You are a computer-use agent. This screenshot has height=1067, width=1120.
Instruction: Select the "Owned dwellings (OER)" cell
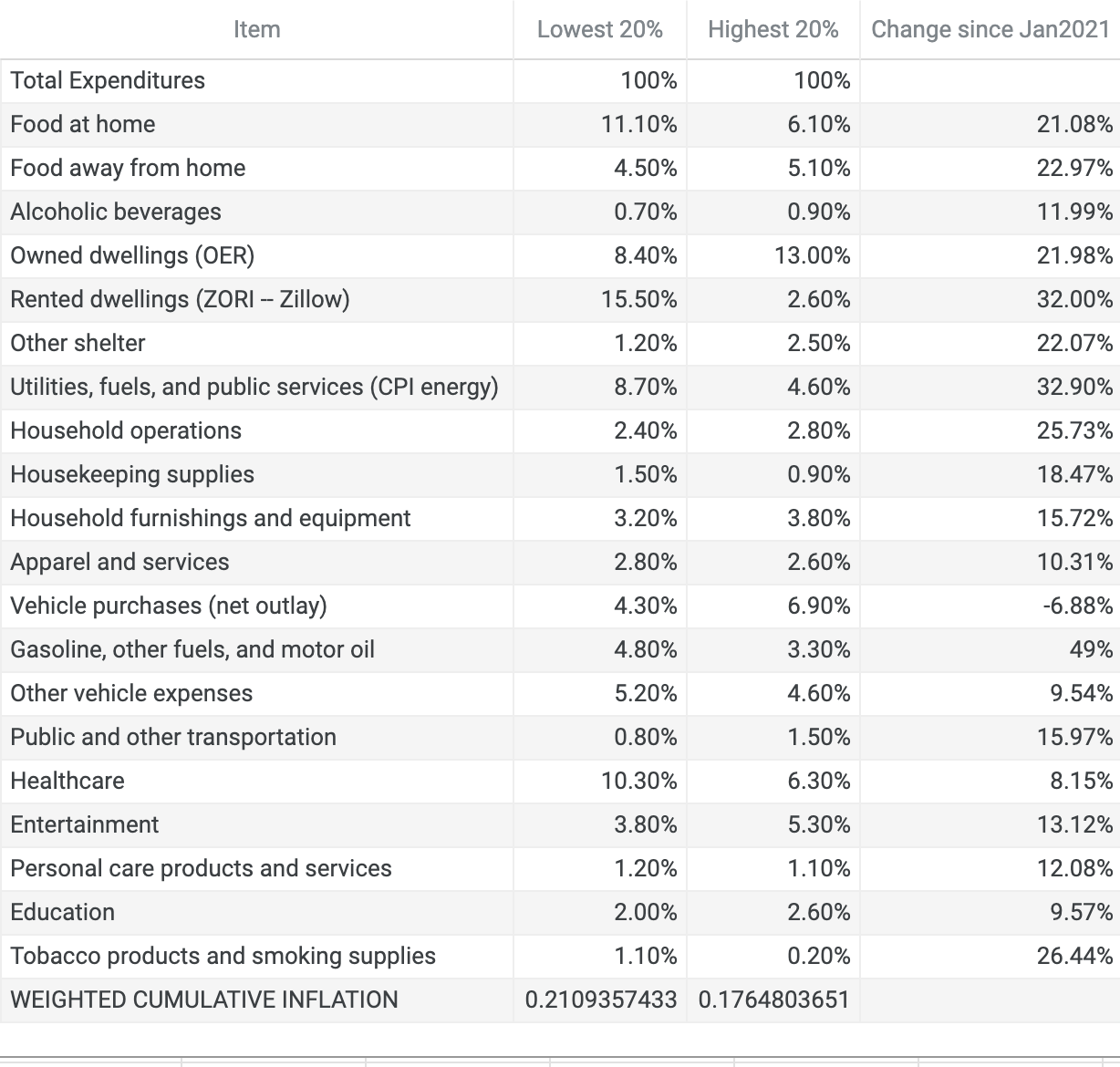tap(132, 256)
